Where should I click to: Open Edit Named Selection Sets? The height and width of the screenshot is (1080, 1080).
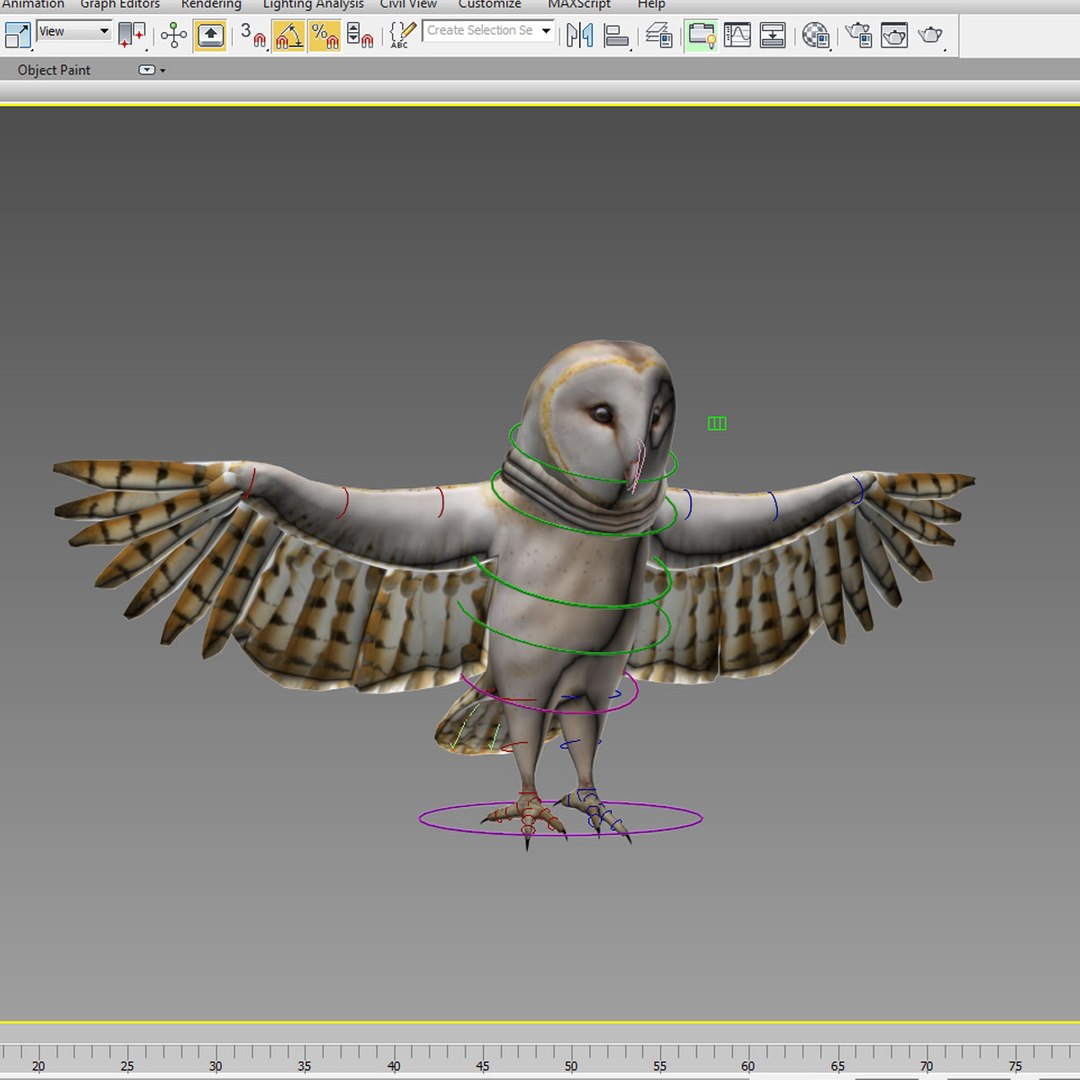[402, 35]
